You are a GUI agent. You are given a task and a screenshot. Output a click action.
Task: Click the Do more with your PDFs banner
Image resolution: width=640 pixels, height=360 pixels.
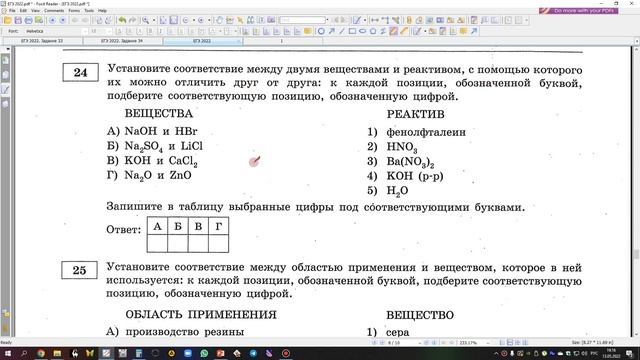coord(578,11)
